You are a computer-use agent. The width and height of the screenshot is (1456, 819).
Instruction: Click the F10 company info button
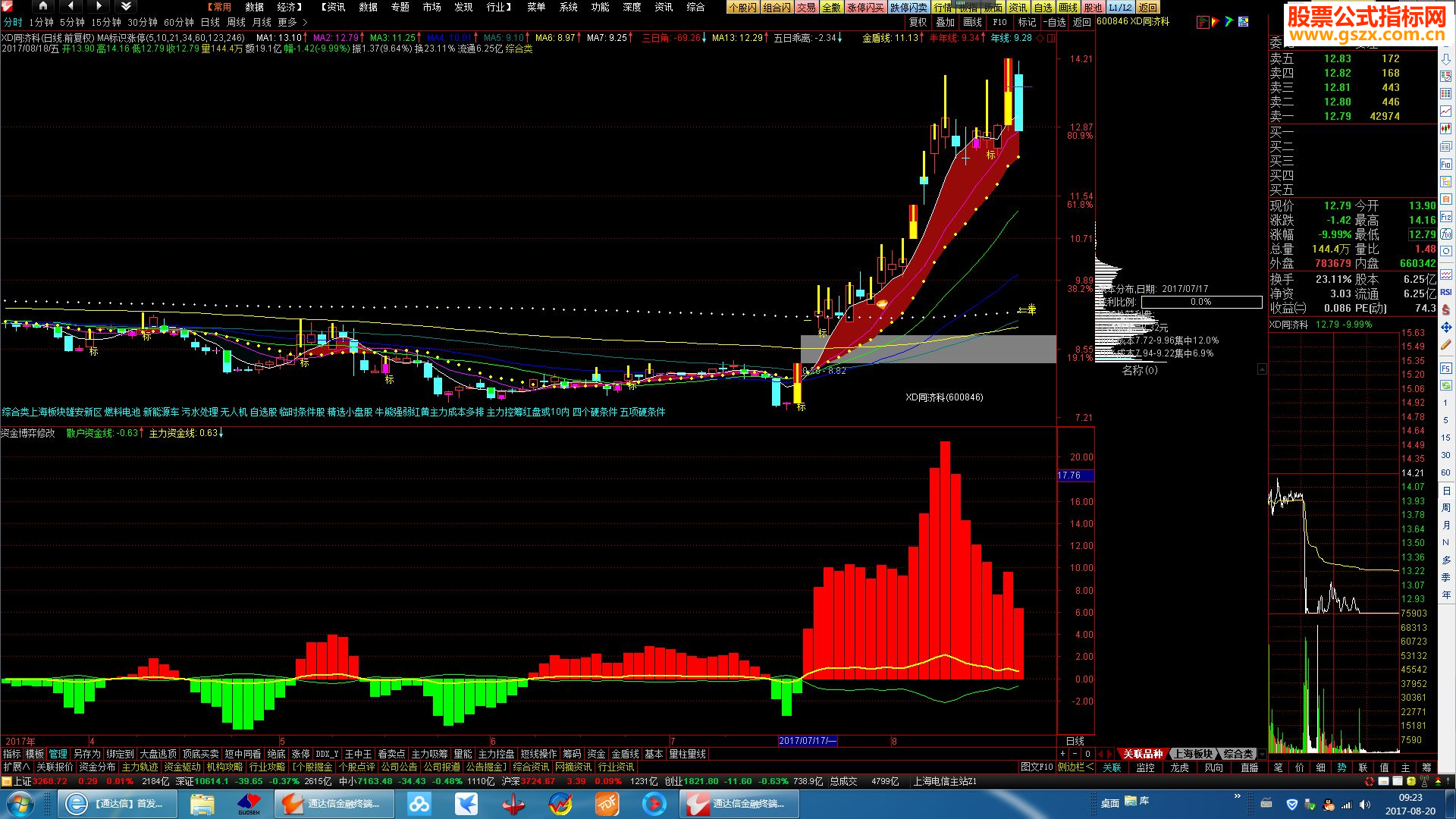click(999, 23)
